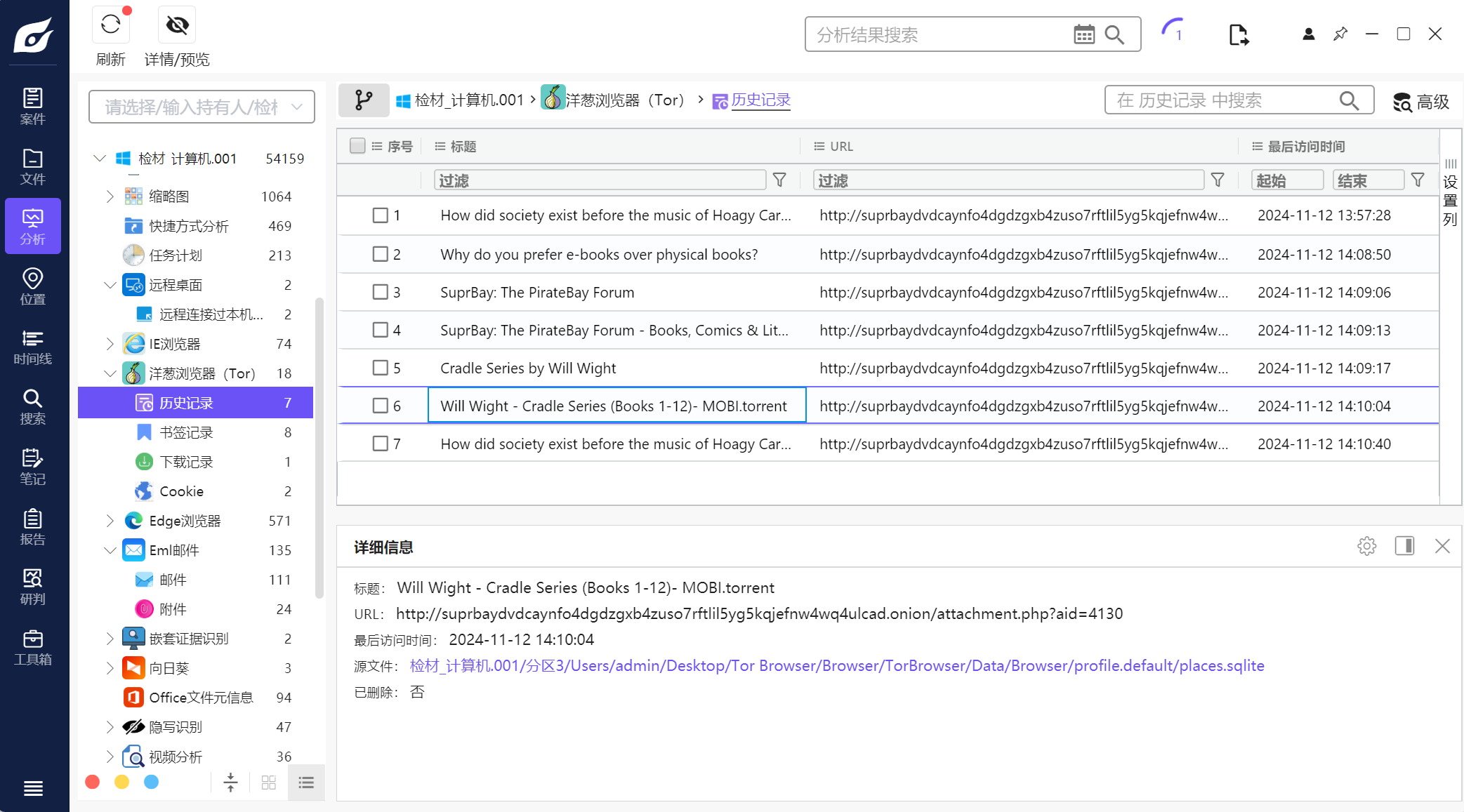Screen dimensions: 1464x812
Task: Open the 请选择/输入持有人 dropdown
Action: coord(202,107)
